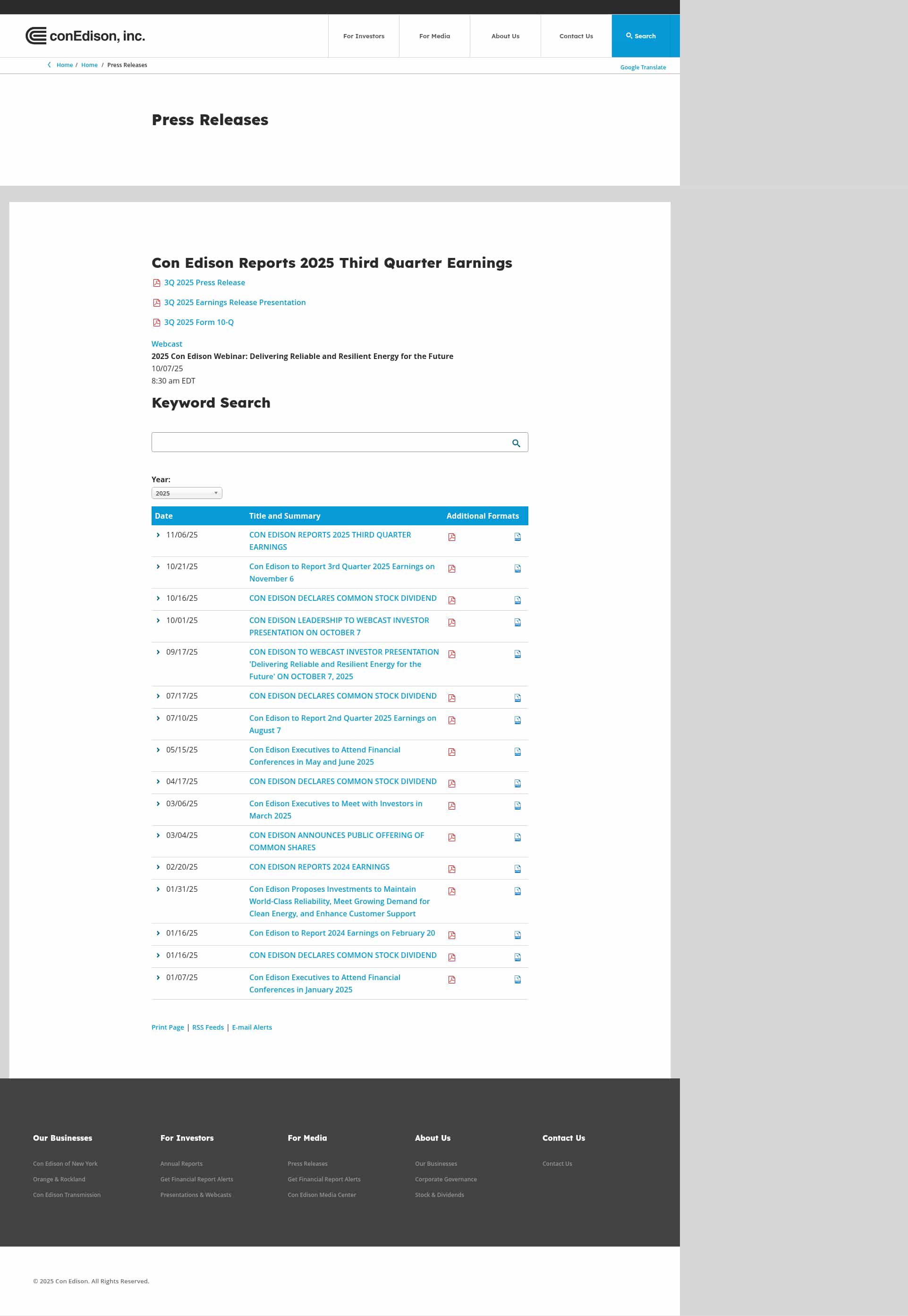Open PDF for CON EDISON REPORTS 2025 THIRD QUARTER EARNINGS

[x=452, y=537]
